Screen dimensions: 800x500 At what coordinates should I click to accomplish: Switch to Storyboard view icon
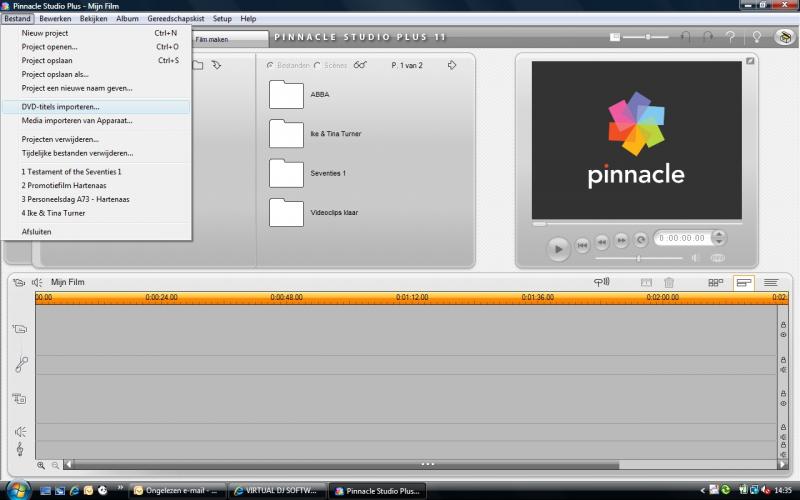click(x=715, y=282)
